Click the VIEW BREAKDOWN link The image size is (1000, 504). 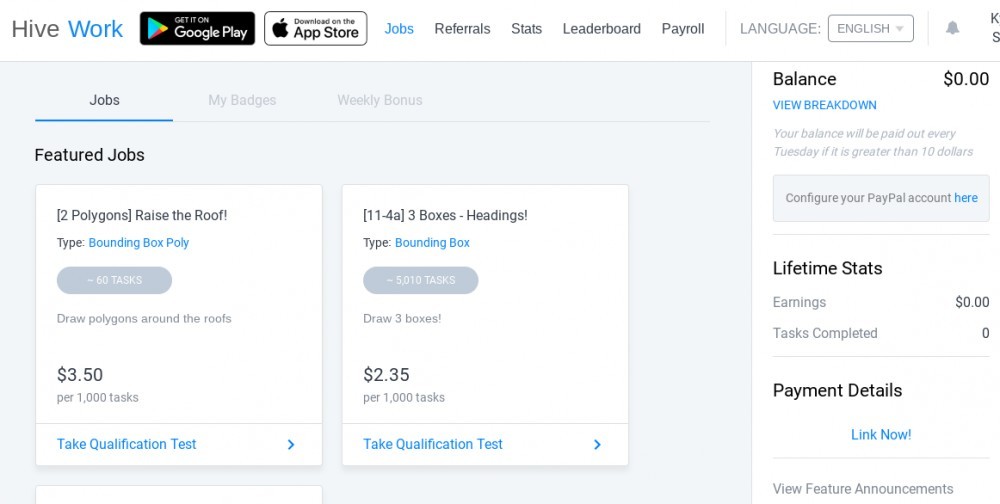[825, 105]
